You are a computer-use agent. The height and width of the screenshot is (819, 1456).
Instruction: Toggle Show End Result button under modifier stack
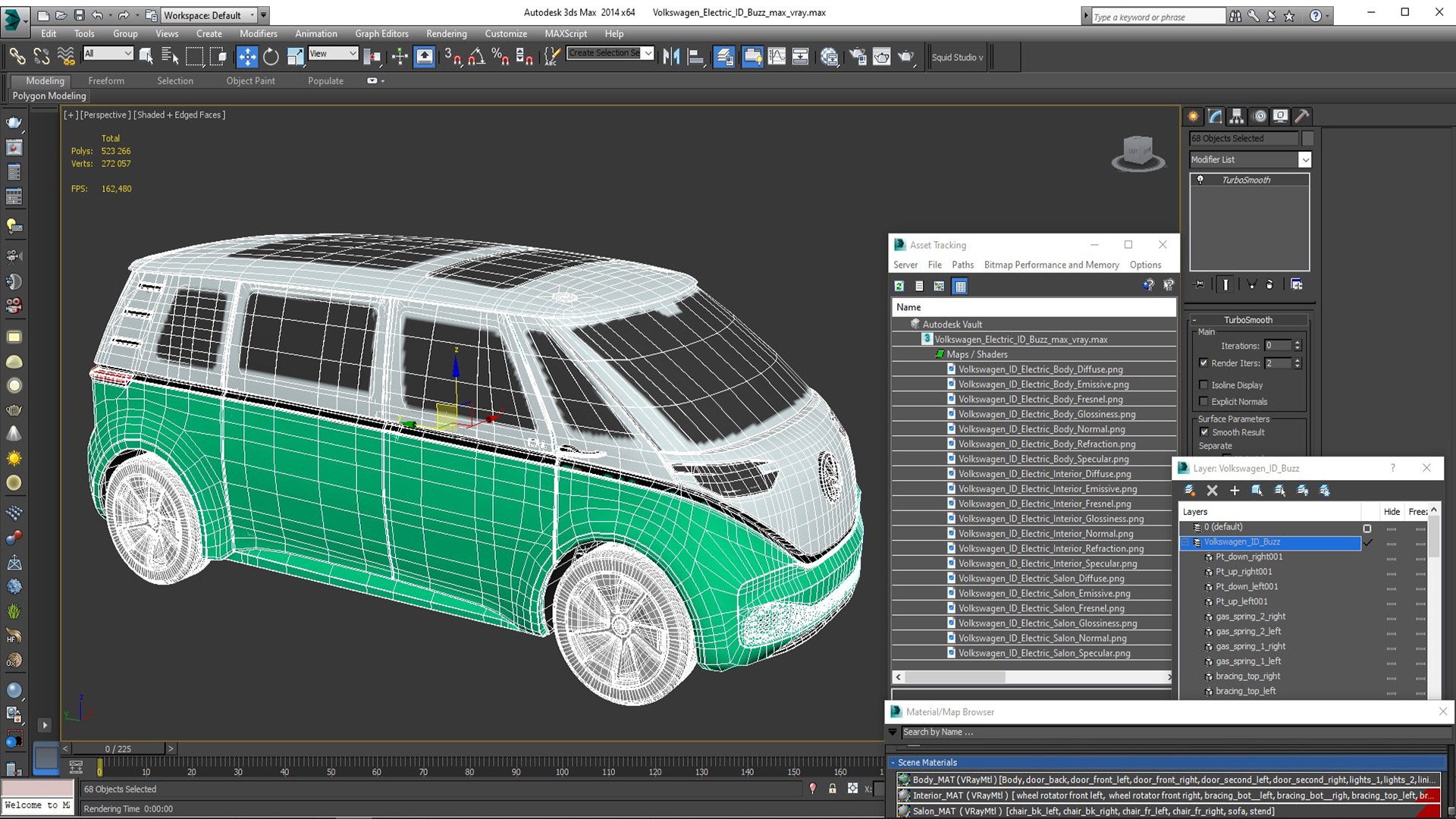click(x=1225, y=284)
